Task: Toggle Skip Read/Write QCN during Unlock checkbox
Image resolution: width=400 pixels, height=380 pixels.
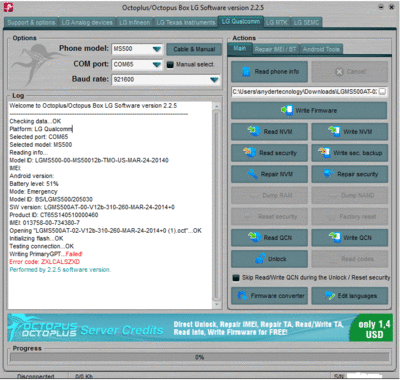Action: click(x=236, y=277)
